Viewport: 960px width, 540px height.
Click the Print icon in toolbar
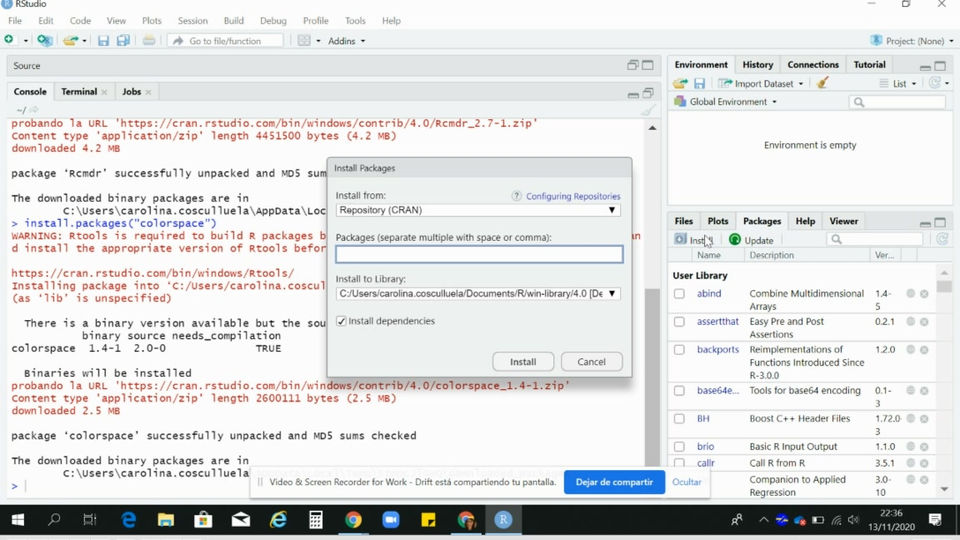pos(149,40)
